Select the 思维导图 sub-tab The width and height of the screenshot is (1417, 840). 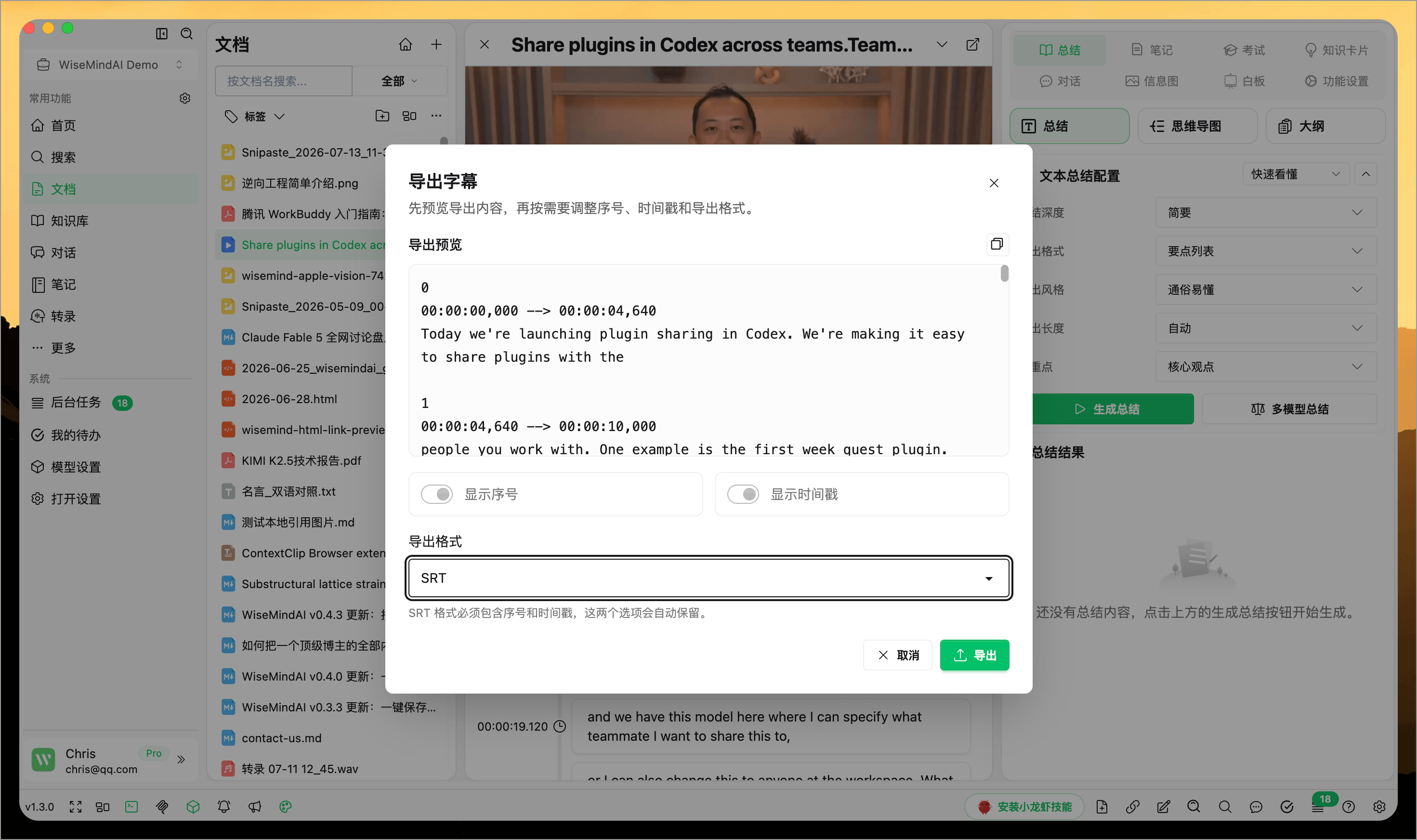1197,126
